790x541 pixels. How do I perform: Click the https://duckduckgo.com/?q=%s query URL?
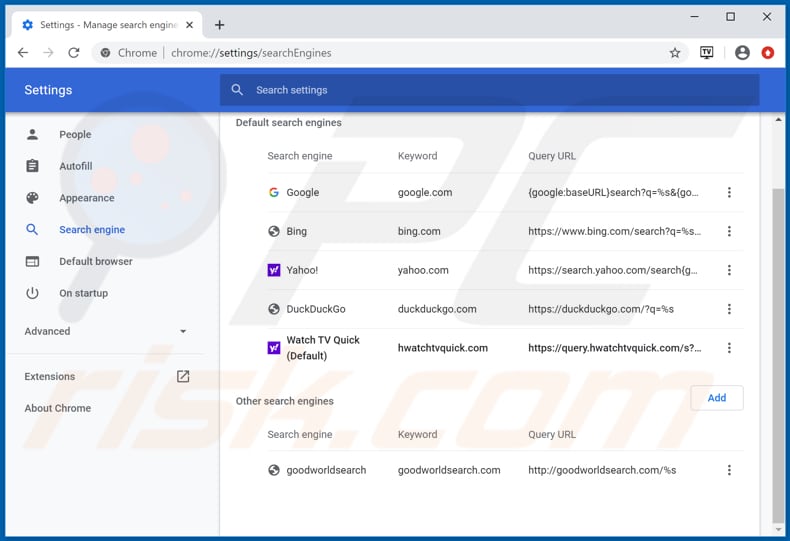[x=601, y=308]
